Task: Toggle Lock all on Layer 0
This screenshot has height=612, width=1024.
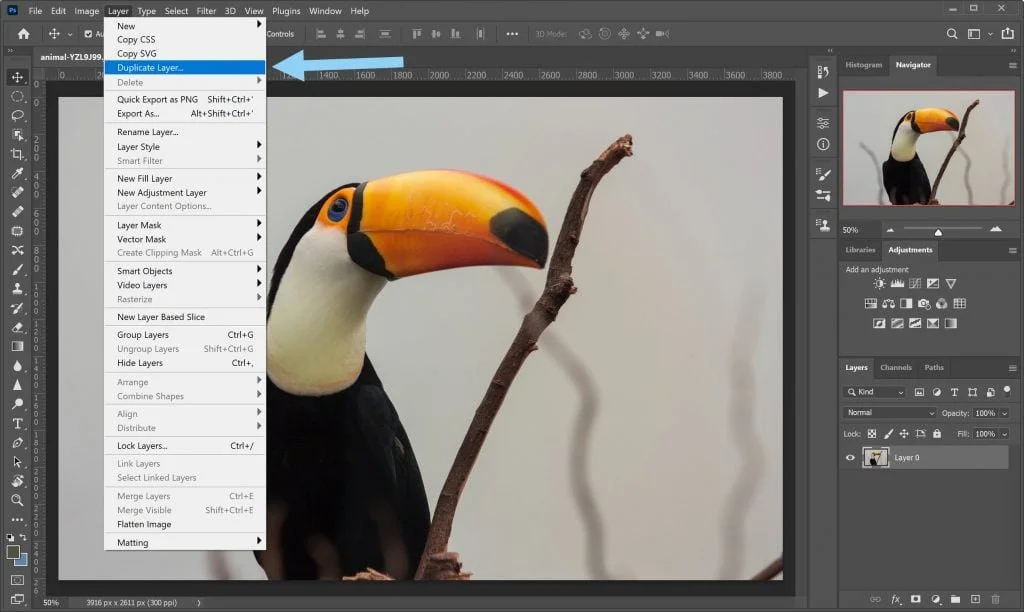Action: [938, 433]
